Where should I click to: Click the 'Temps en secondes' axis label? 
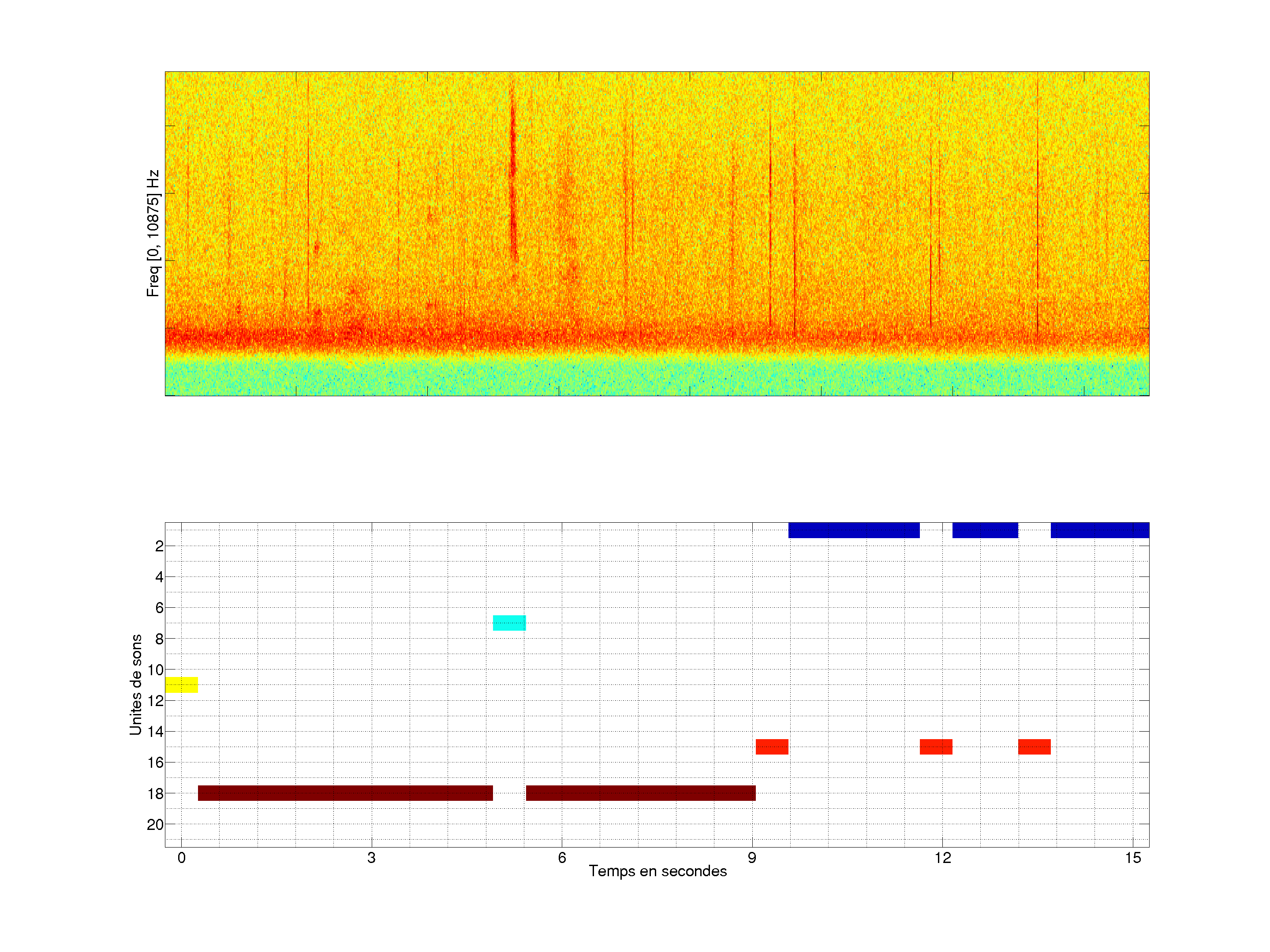pos(657,871)
